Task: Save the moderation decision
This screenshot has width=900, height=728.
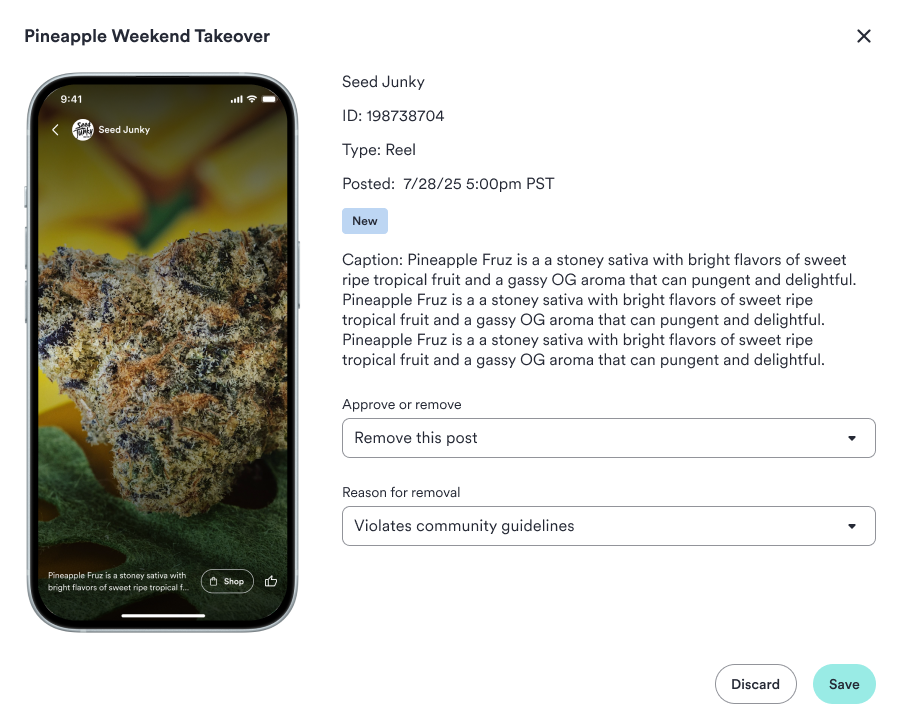Action: point(844,684)
